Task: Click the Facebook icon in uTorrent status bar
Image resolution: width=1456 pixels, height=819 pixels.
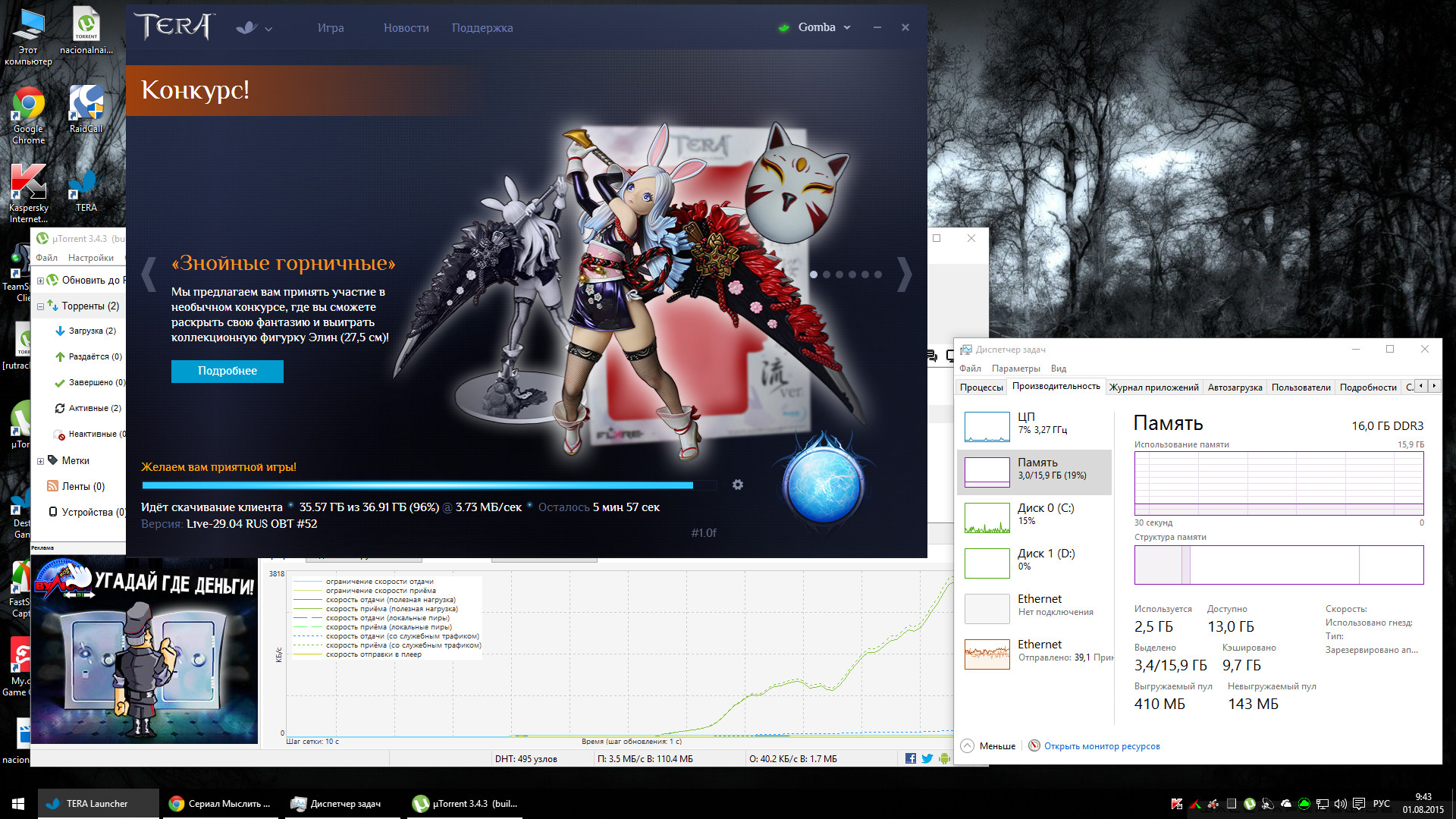Action: point(910,758)
